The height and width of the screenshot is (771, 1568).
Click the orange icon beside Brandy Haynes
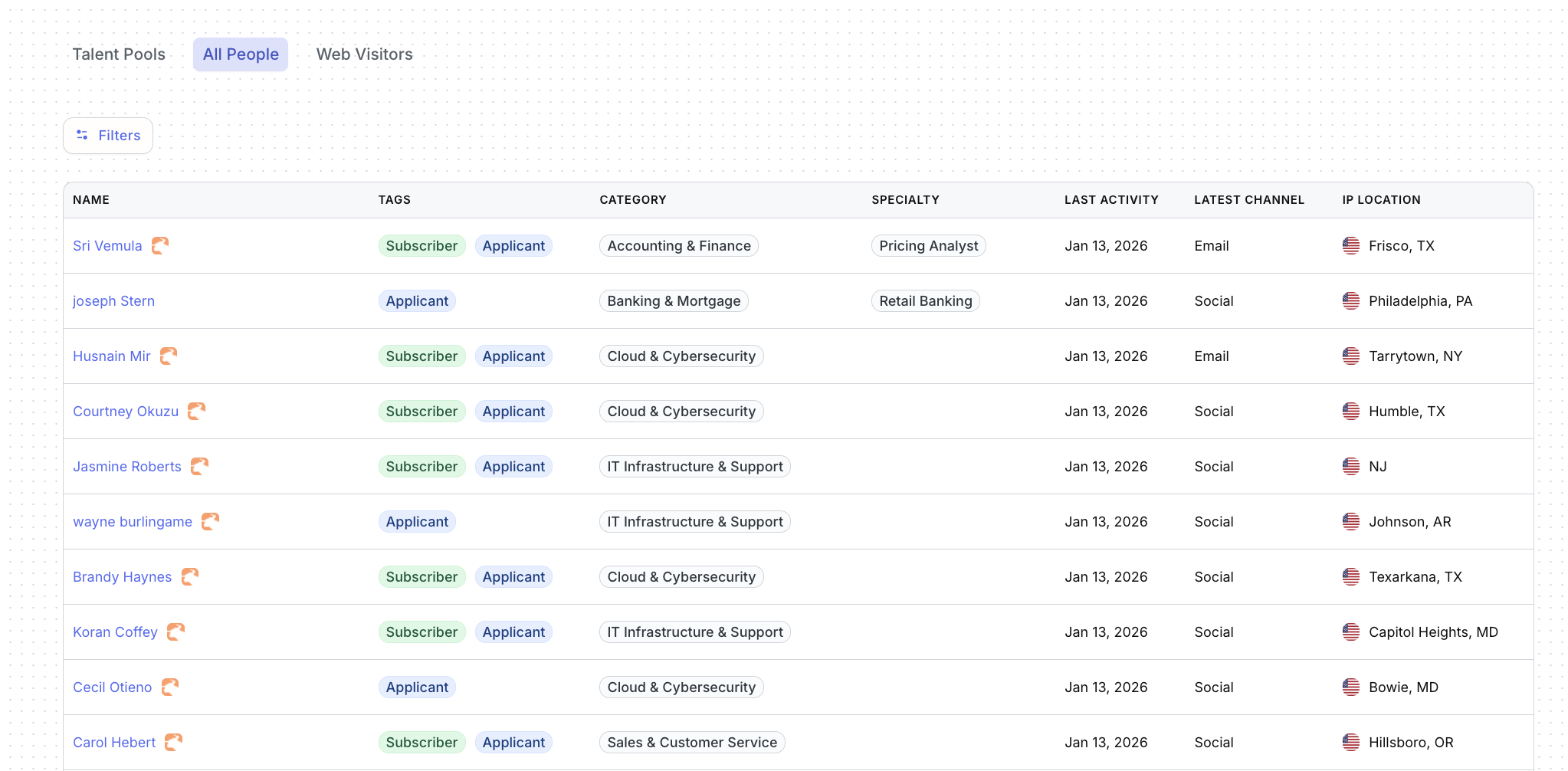click(189, 576)
